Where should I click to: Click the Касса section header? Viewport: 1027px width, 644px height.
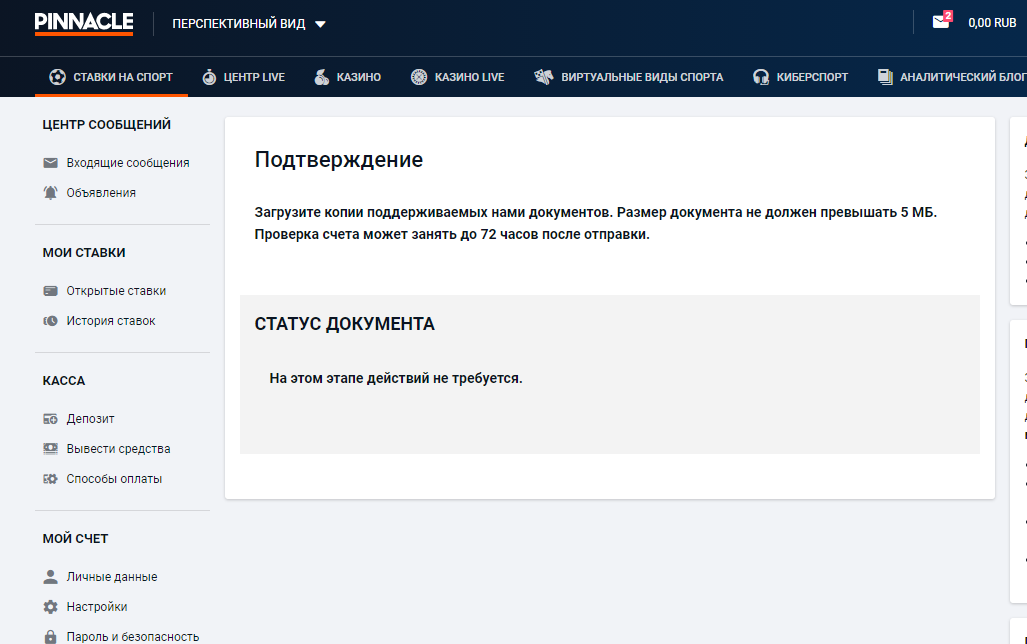(x=64, y=381)
